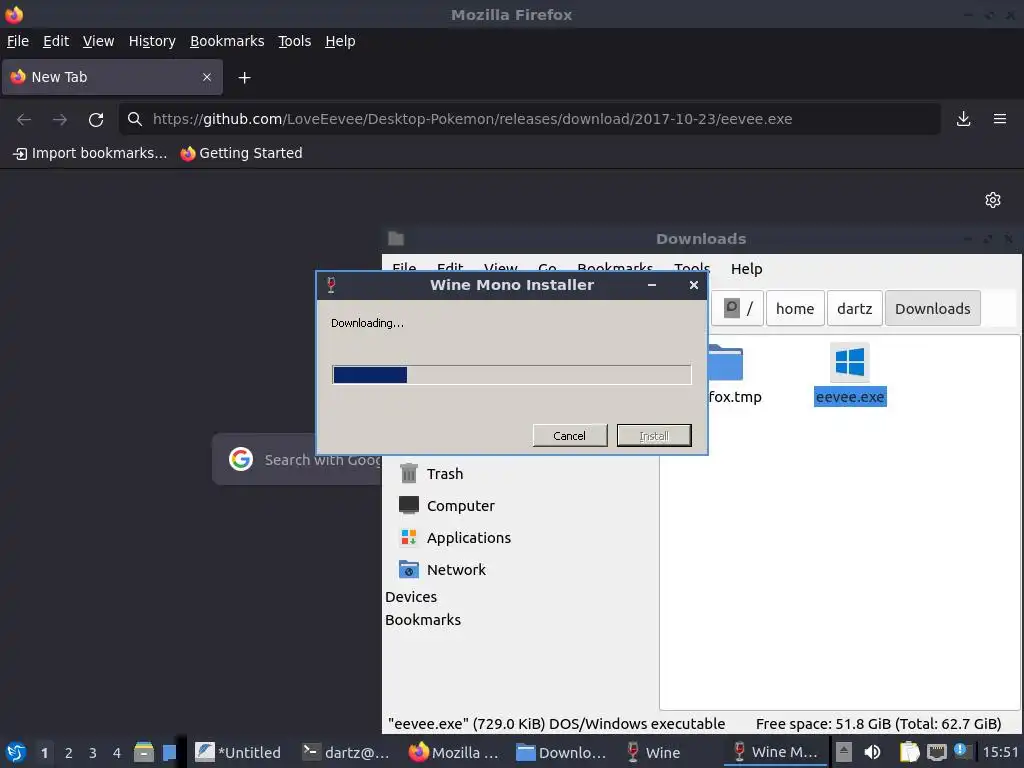Click the wine glass icon in installer title
Viewport: 1024px width, 768px height.
331,285
